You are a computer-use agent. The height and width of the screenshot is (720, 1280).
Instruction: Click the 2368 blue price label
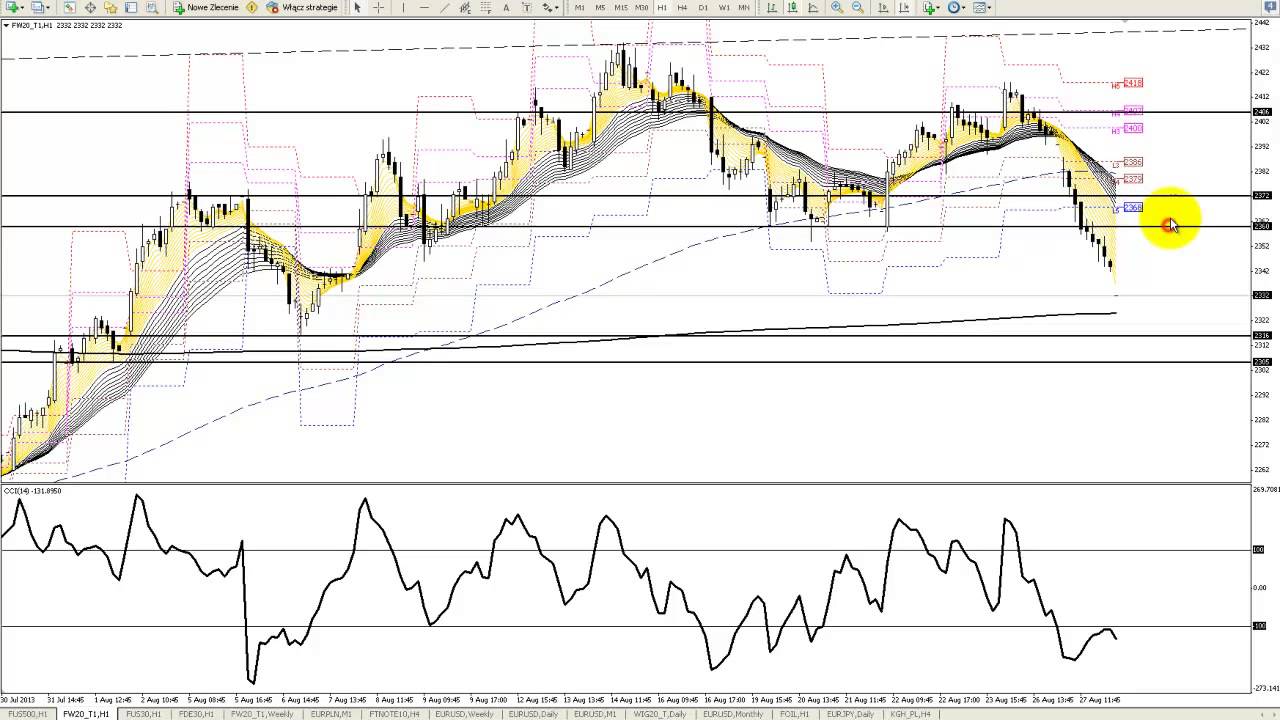(x=1133, y=207)
